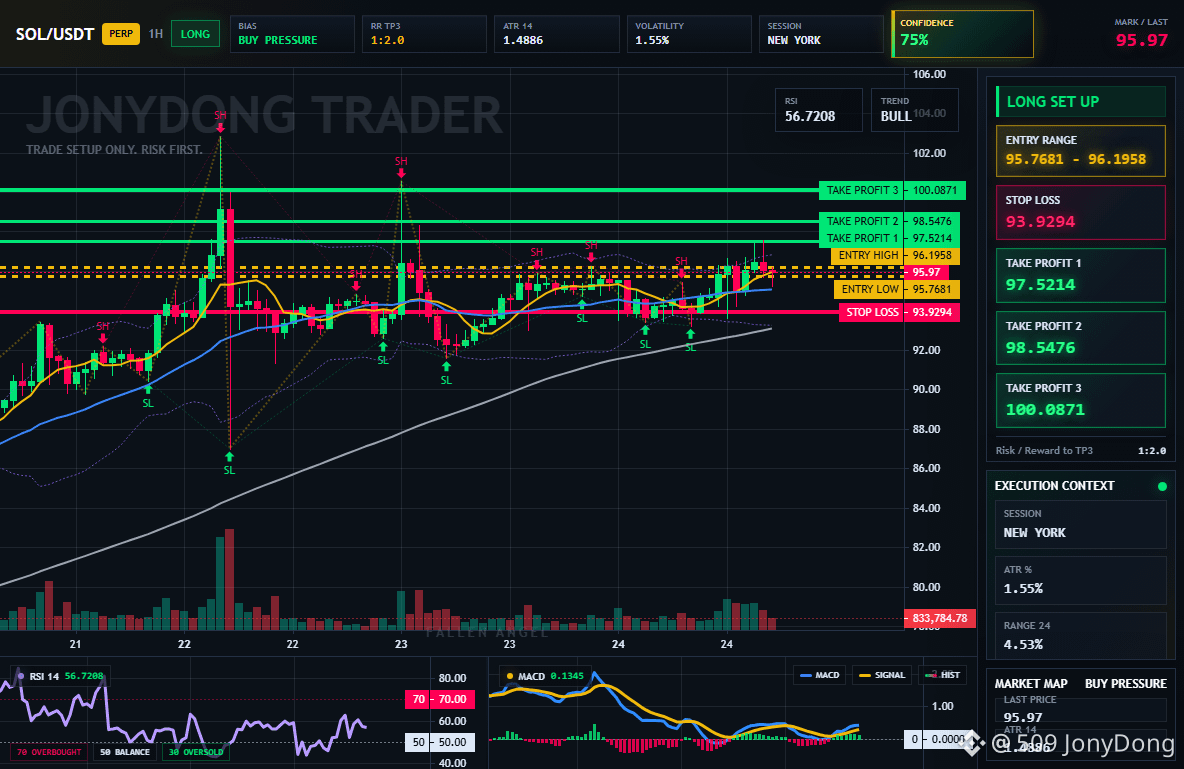Click the Execution Context header
1184x769 pixels.
coord(1054,486)
